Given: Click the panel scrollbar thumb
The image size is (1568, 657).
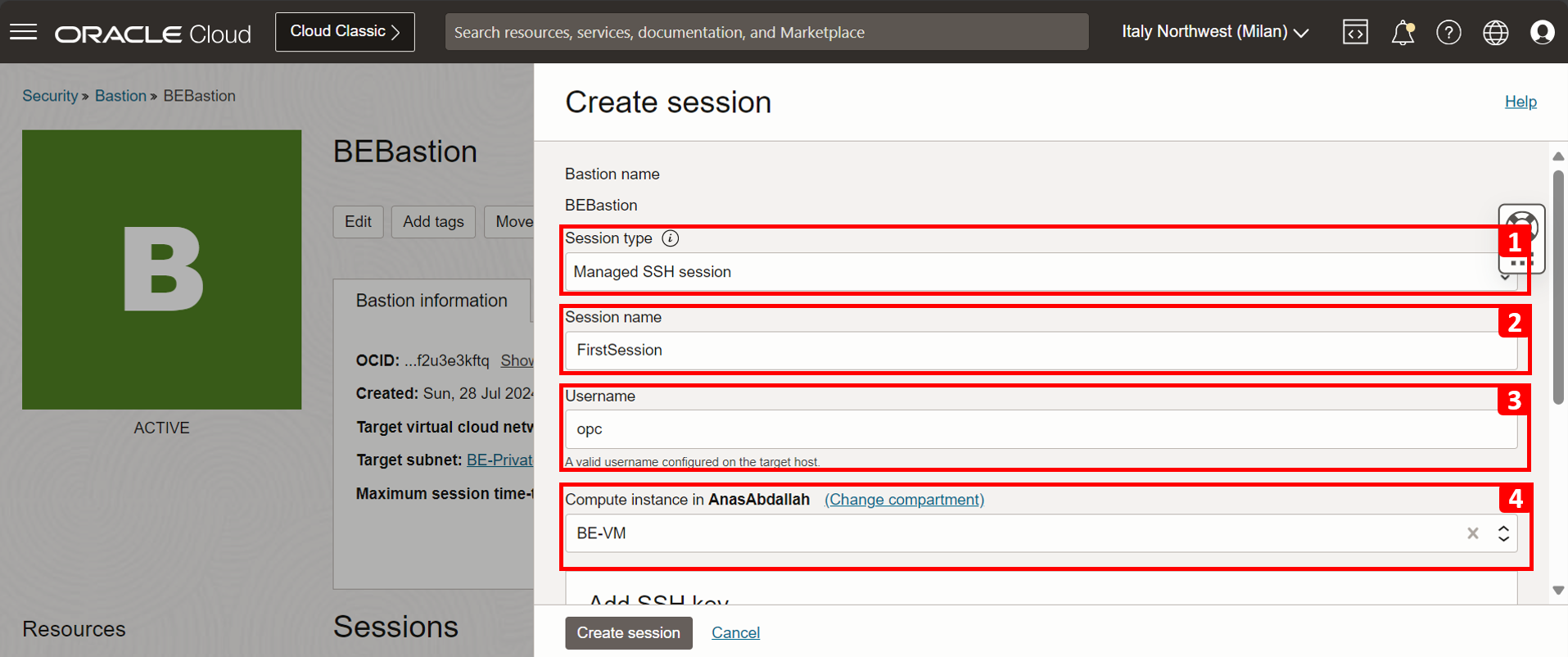Looking at the screenshot, I should click(x=1558, y=287).
